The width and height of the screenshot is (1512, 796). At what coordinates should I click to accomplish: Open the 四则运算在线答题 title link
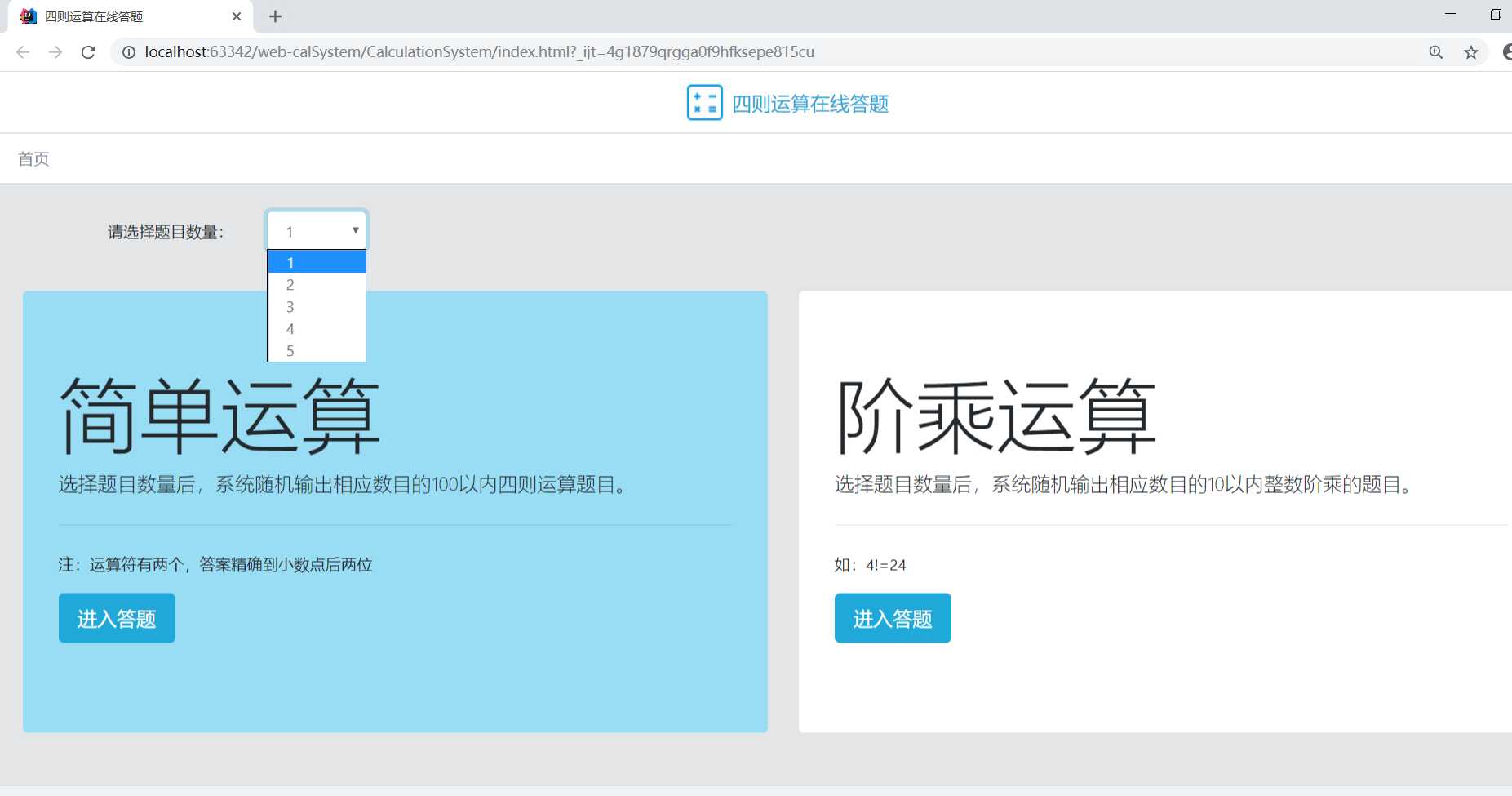pos(810,105)
